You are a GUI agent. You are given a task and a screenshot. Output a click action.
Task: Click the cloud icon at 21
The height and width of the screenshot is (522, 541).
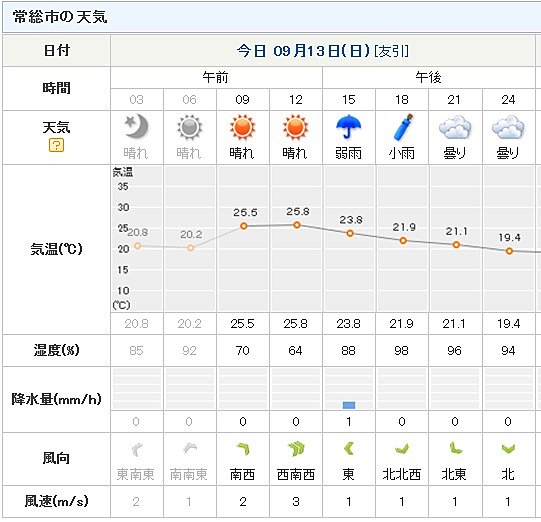[x=455, y=127]
